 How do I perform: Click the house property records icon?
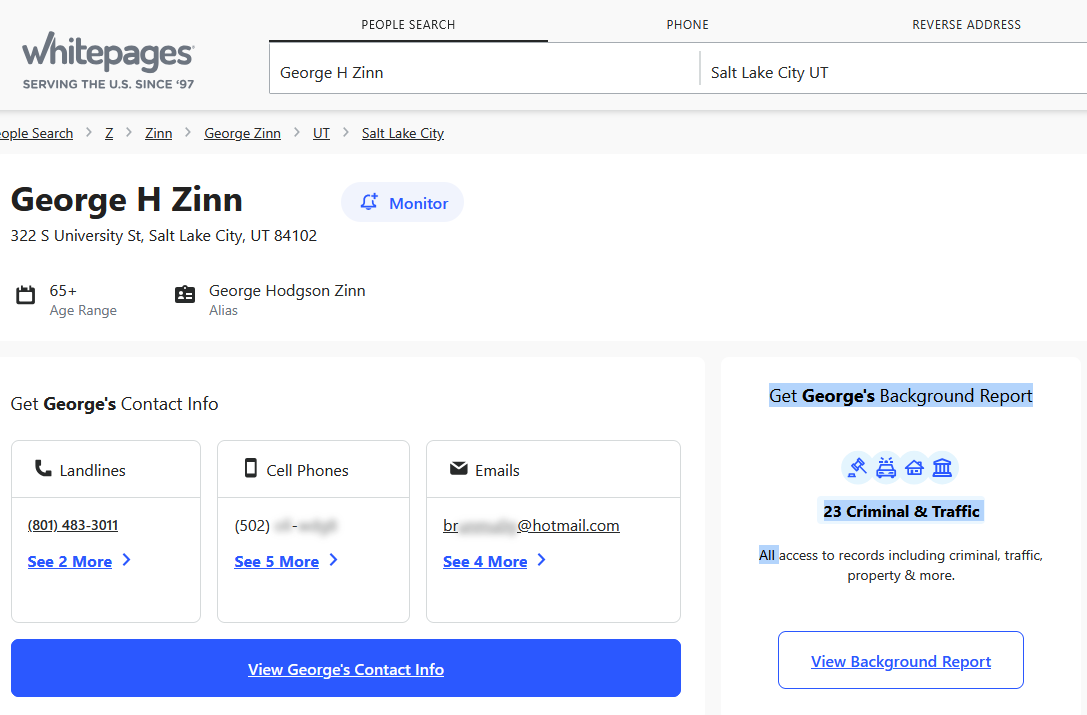pos(914,467)
